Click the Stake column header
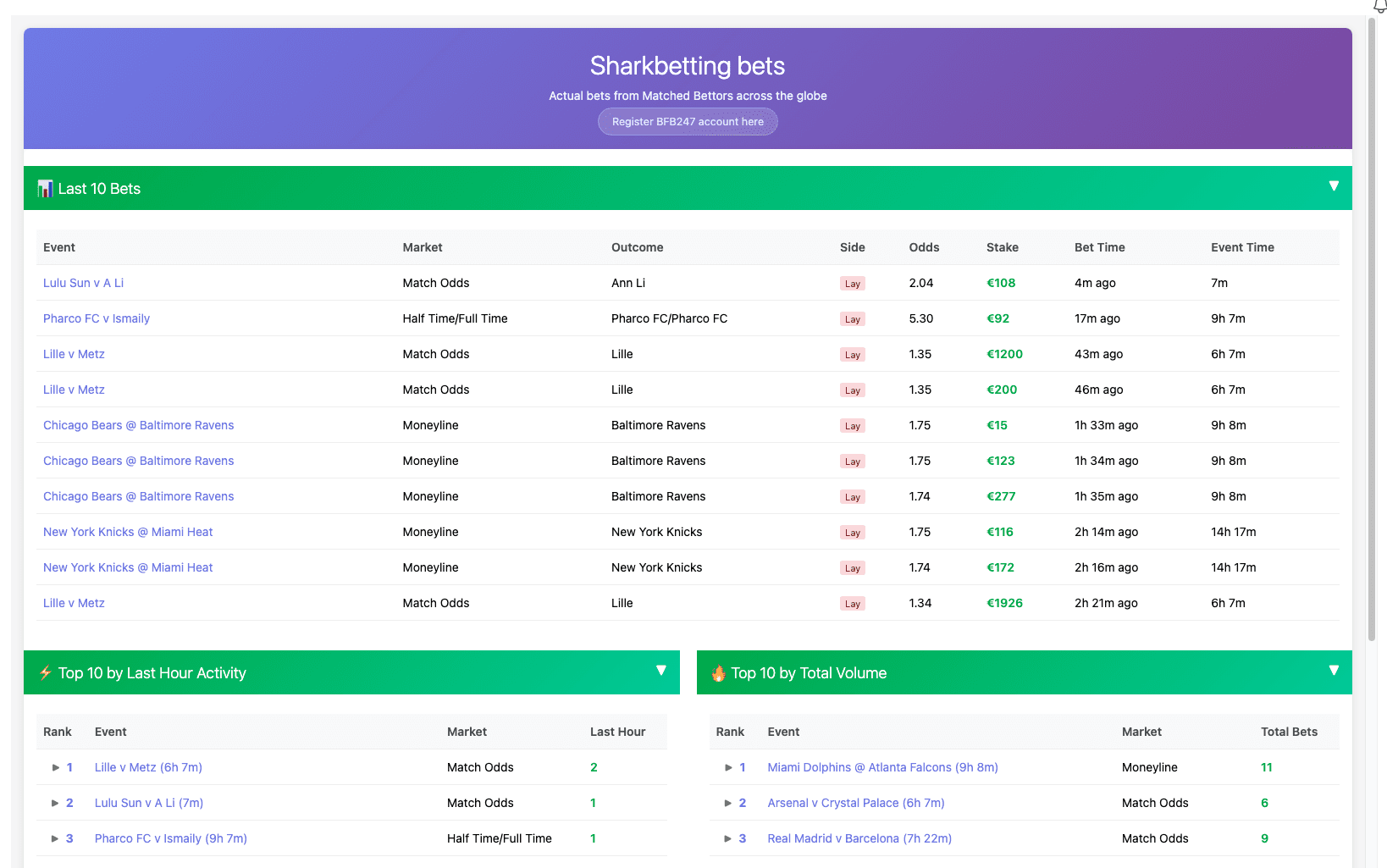The width and height of the screenshot is (1387, 868). tap(1002, 247)
